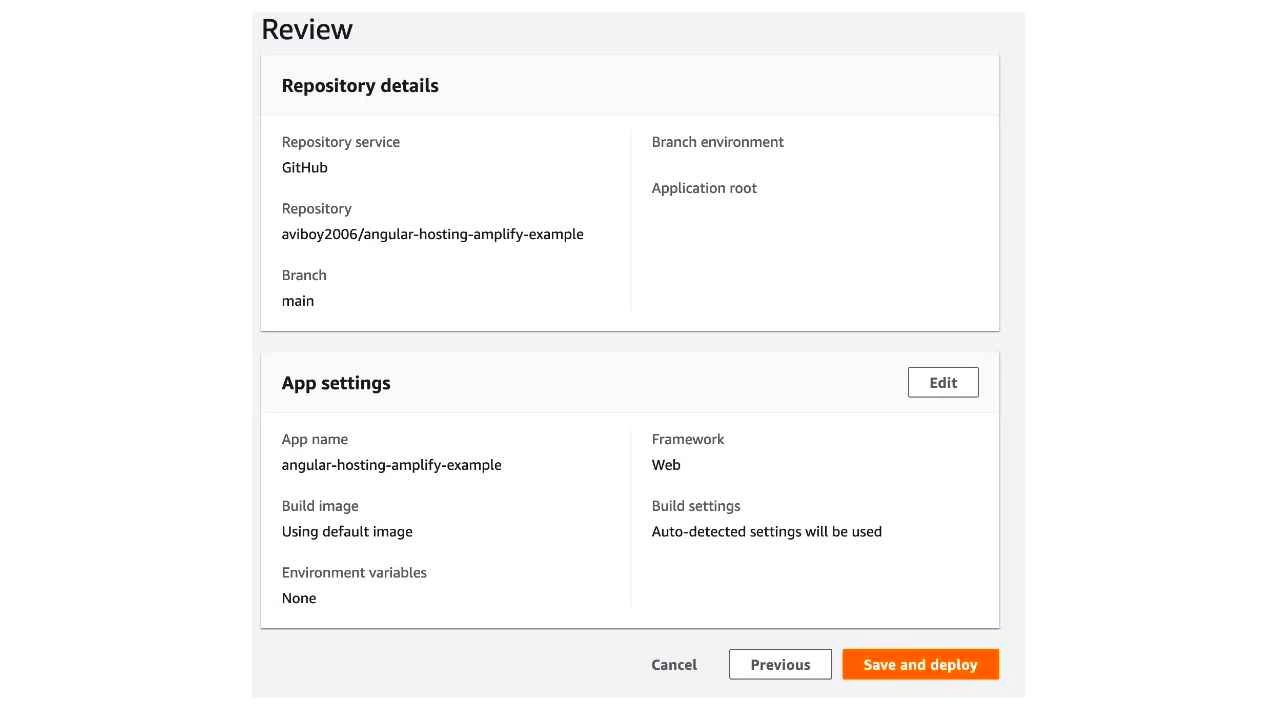Click the Save and deploy button
Viewport: 1267px width, 711px height.
click(919, 664)
